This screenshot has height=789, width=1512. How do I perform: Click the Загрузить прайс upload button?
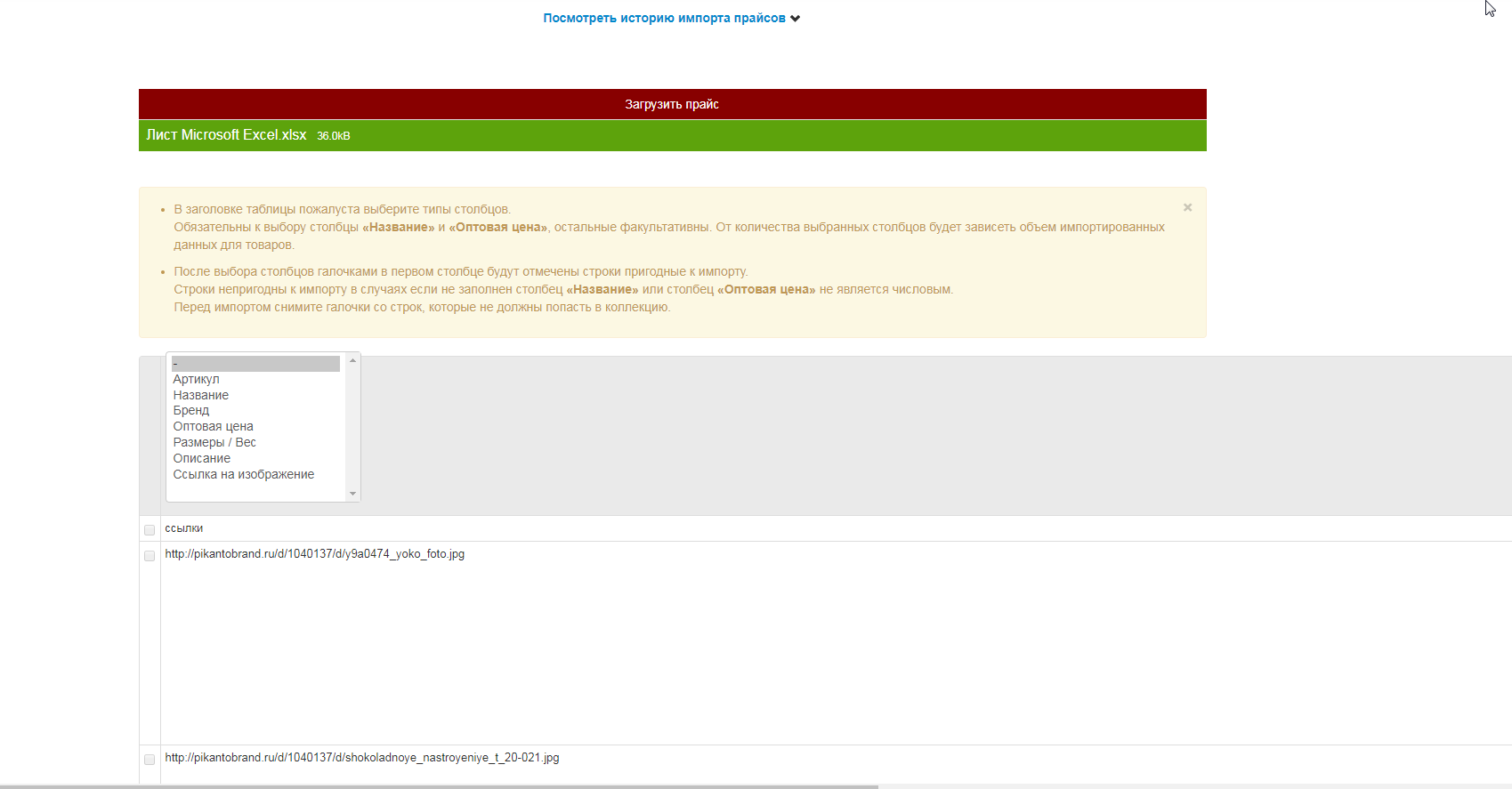672,104
